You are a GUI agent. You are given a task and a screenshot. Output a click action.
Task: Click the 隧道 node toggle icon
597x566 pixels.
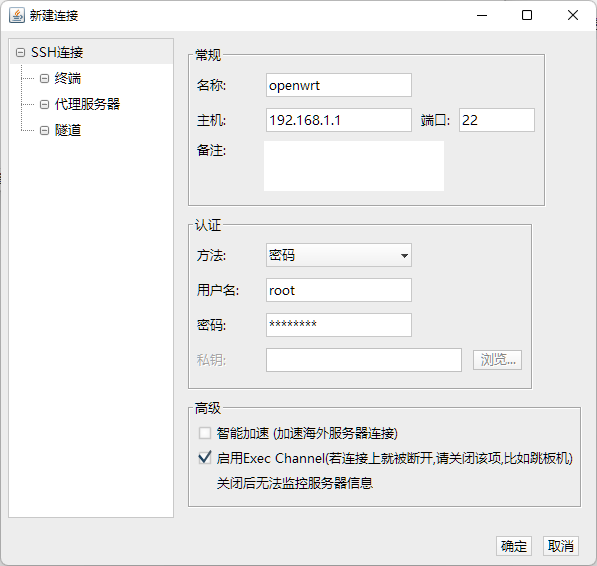coord(44,131)
